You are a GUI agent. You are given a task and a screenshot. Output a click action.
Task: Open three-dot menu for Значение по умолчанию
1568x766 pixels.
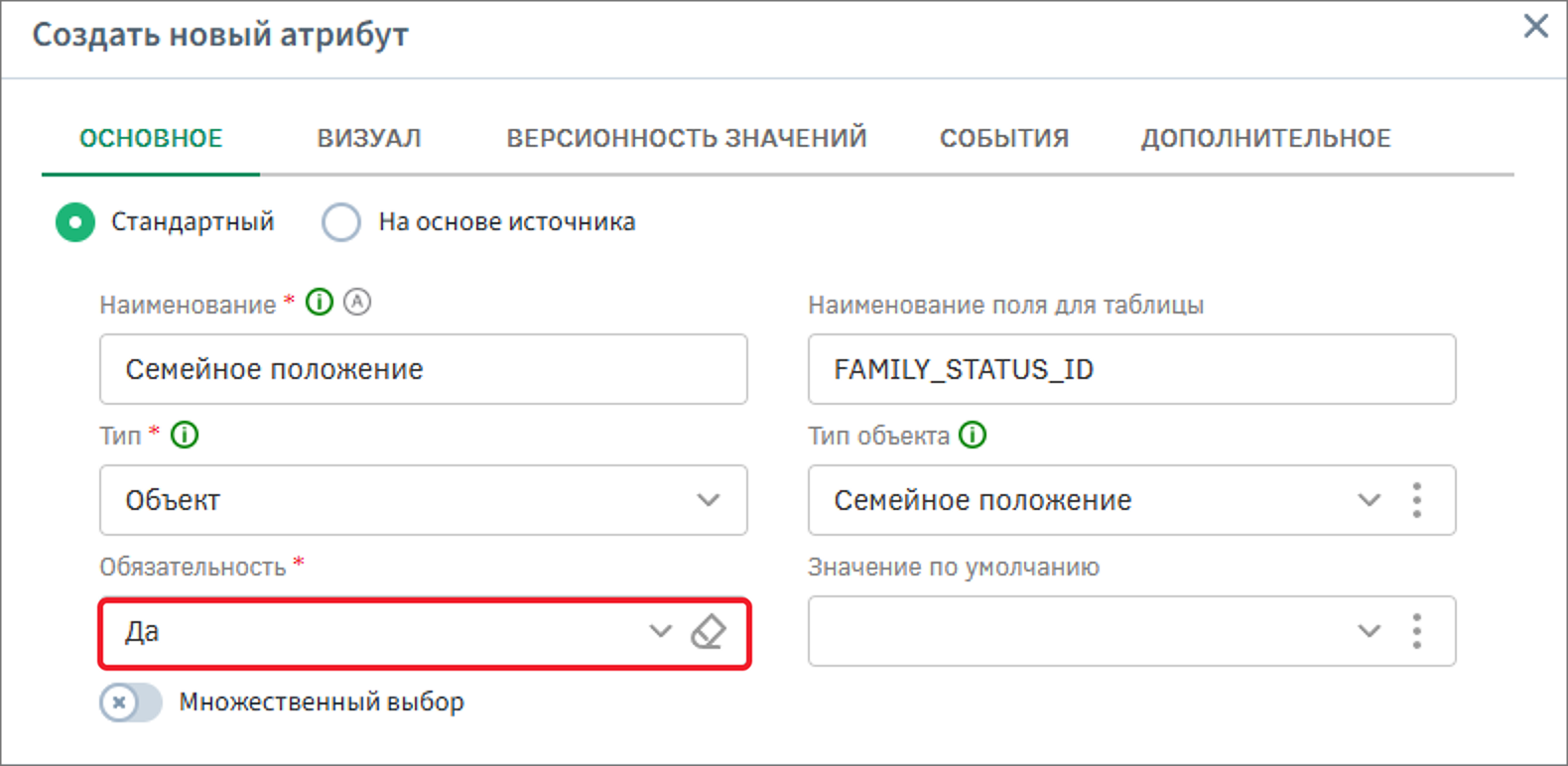coord(1416,631)
